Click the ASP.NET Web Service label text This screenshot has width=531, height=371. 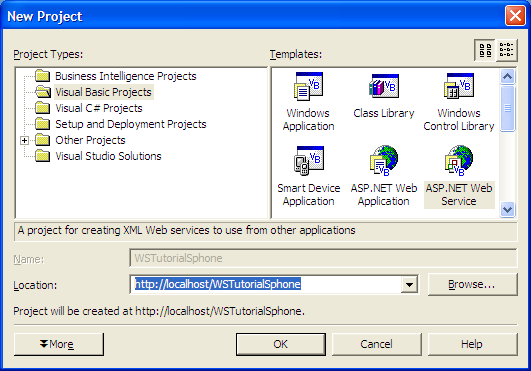(459, 195)
